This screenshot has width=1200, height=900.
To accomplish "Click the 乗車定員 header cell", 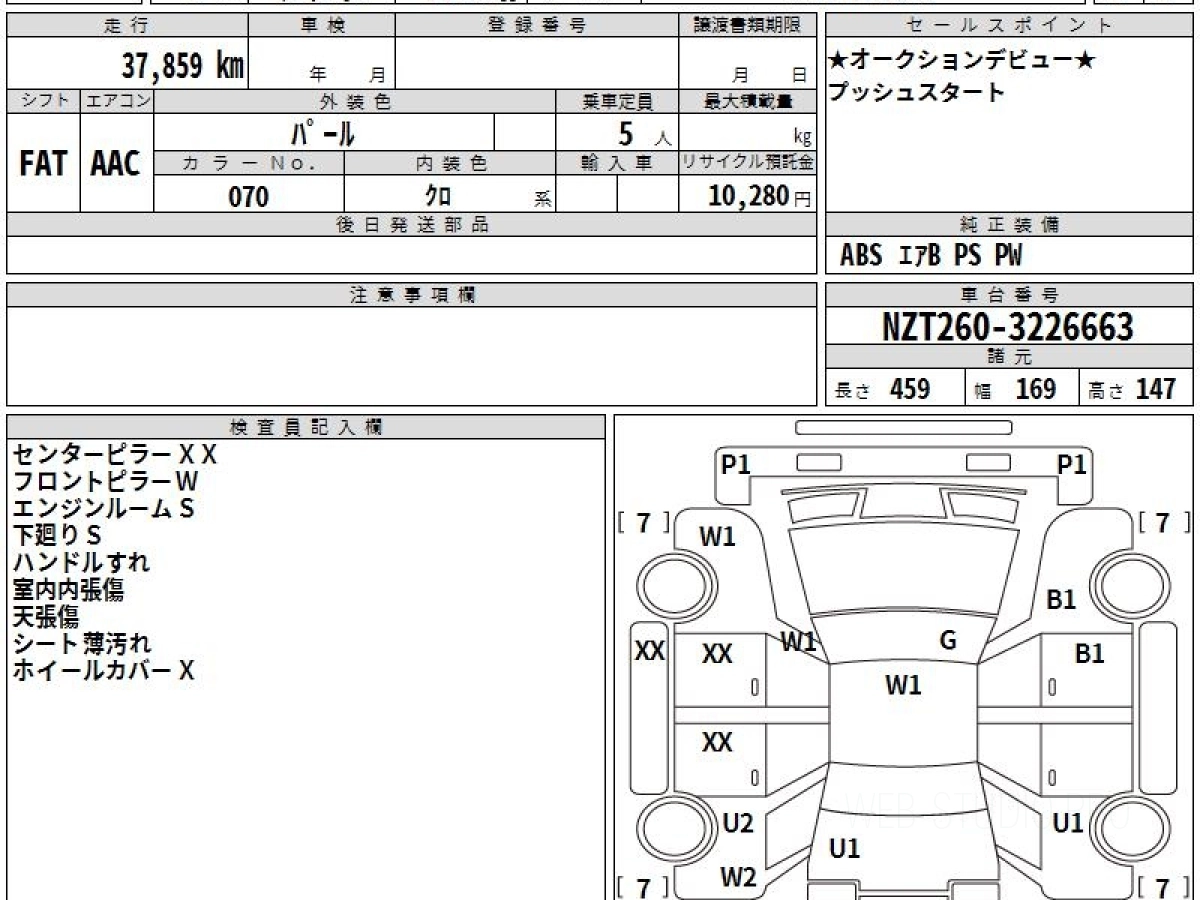I will coord(617,101).
